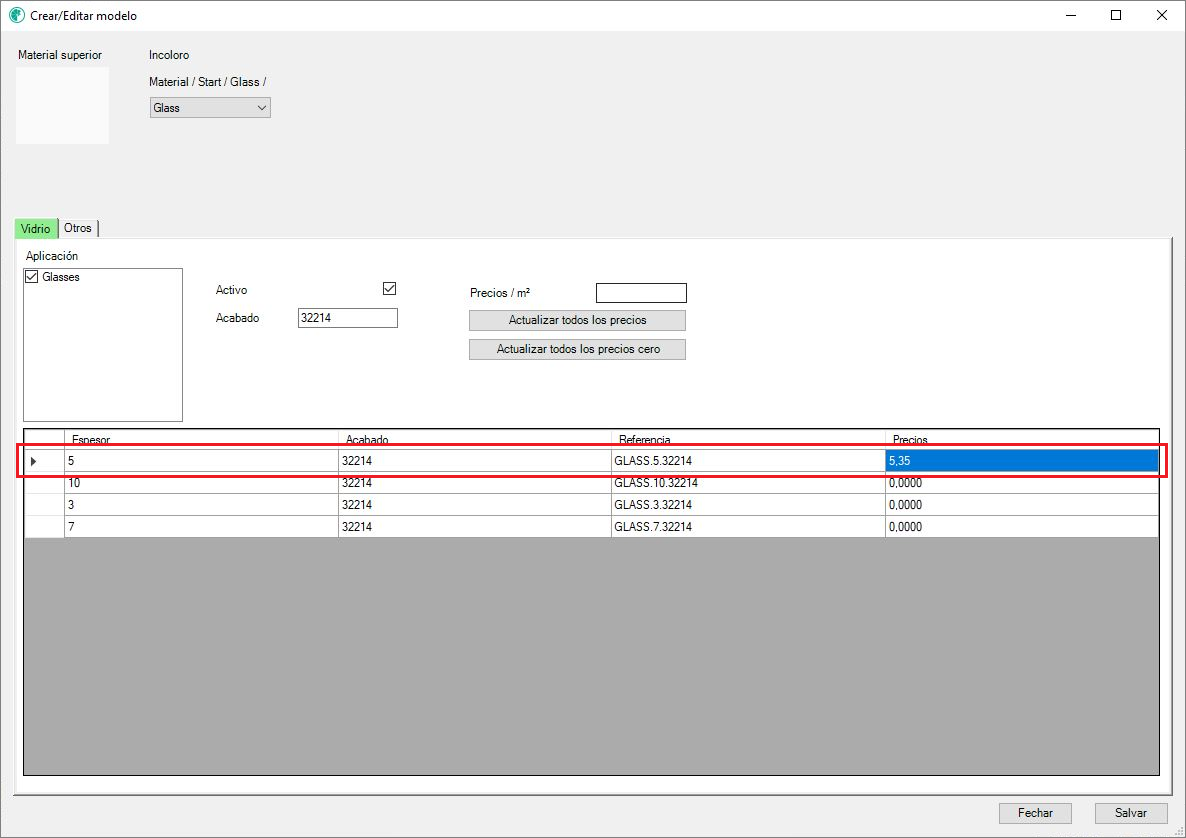Toggle the Glasses application checkbox

[32, 277]
